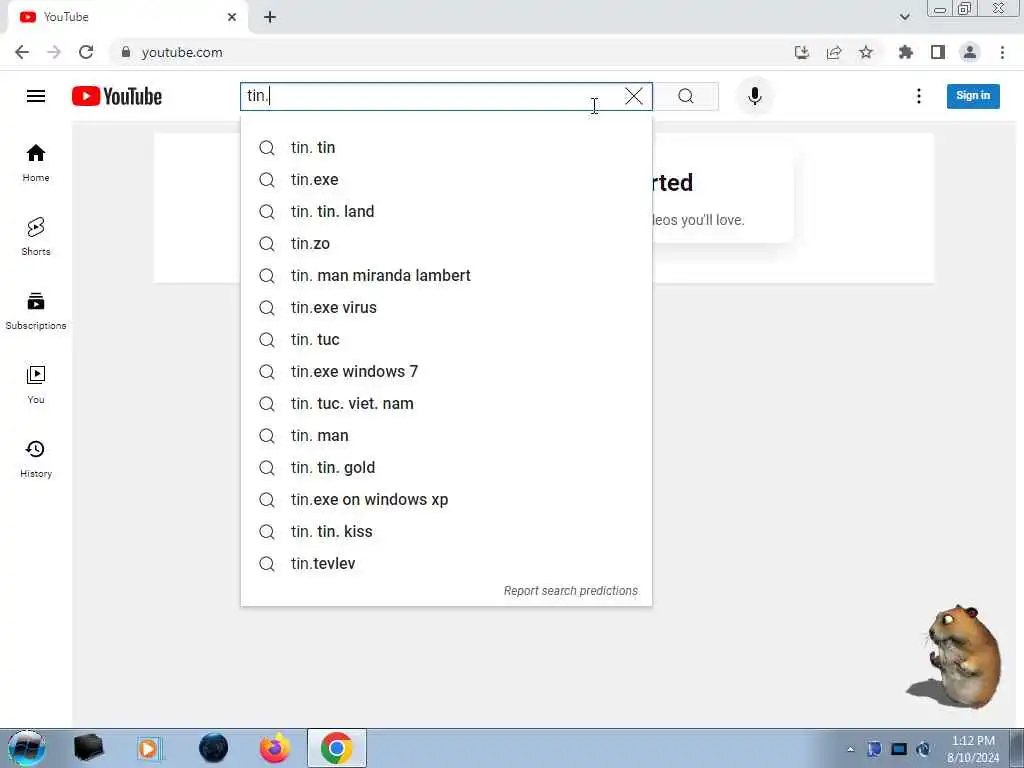Select the YouTube browser tab

point(127,17)
